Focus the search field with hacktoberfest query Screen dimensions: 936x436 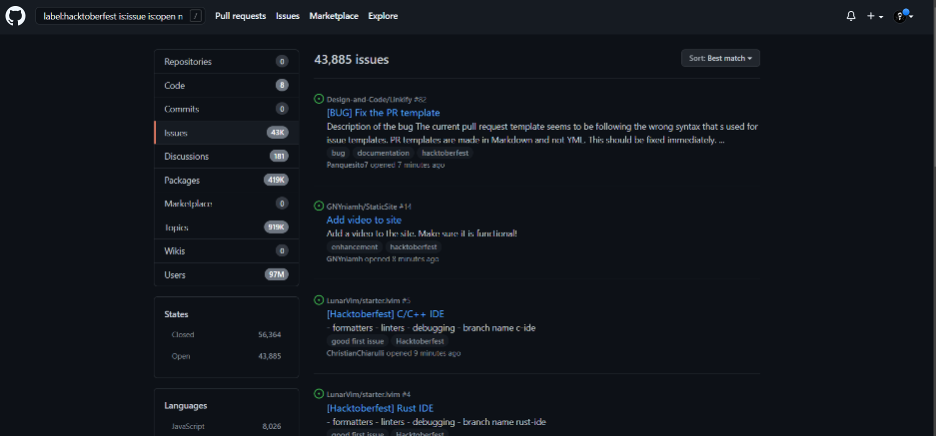click(x=120, y=16)
